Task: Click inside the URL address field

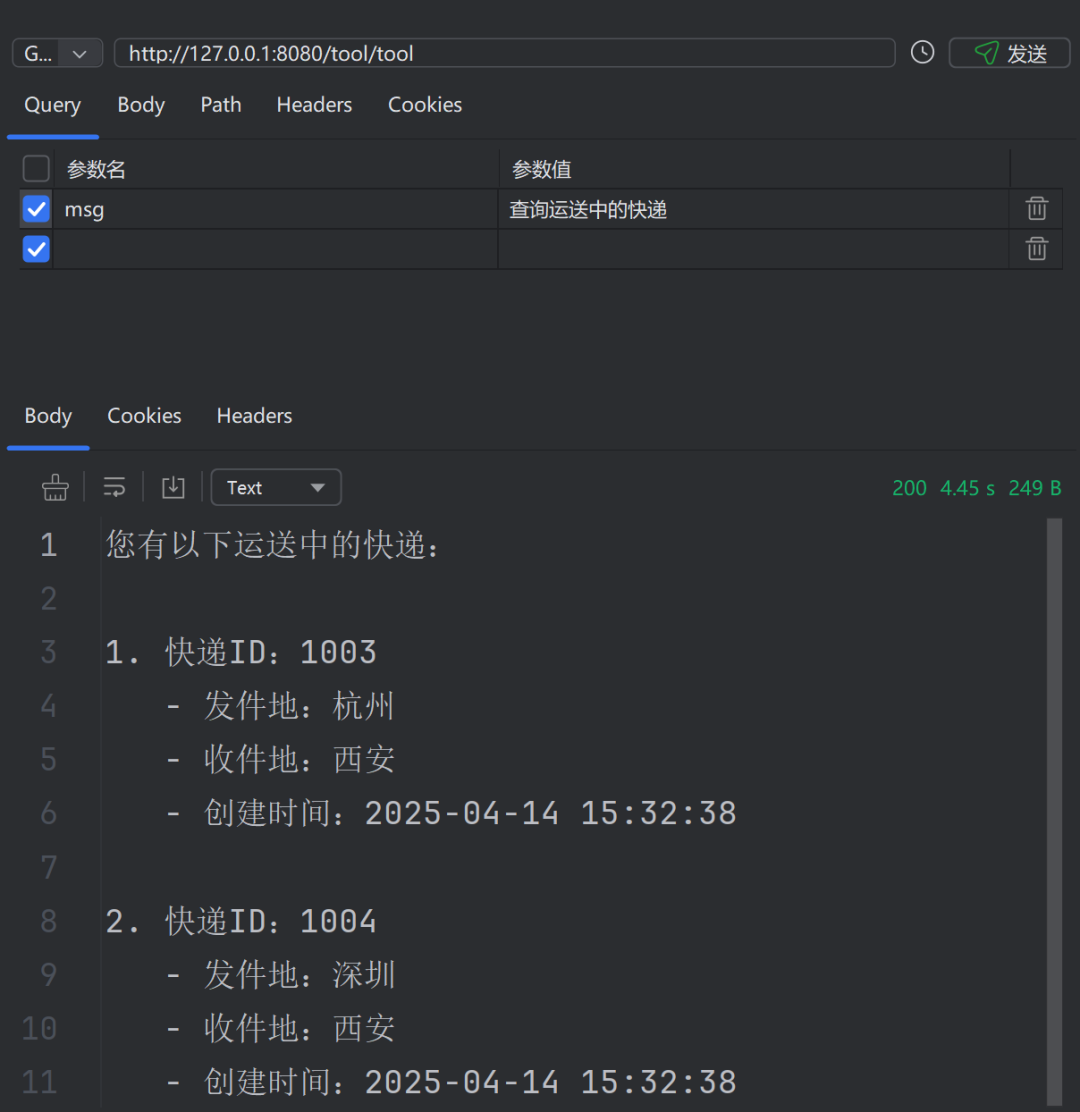Action: [500, 53]
